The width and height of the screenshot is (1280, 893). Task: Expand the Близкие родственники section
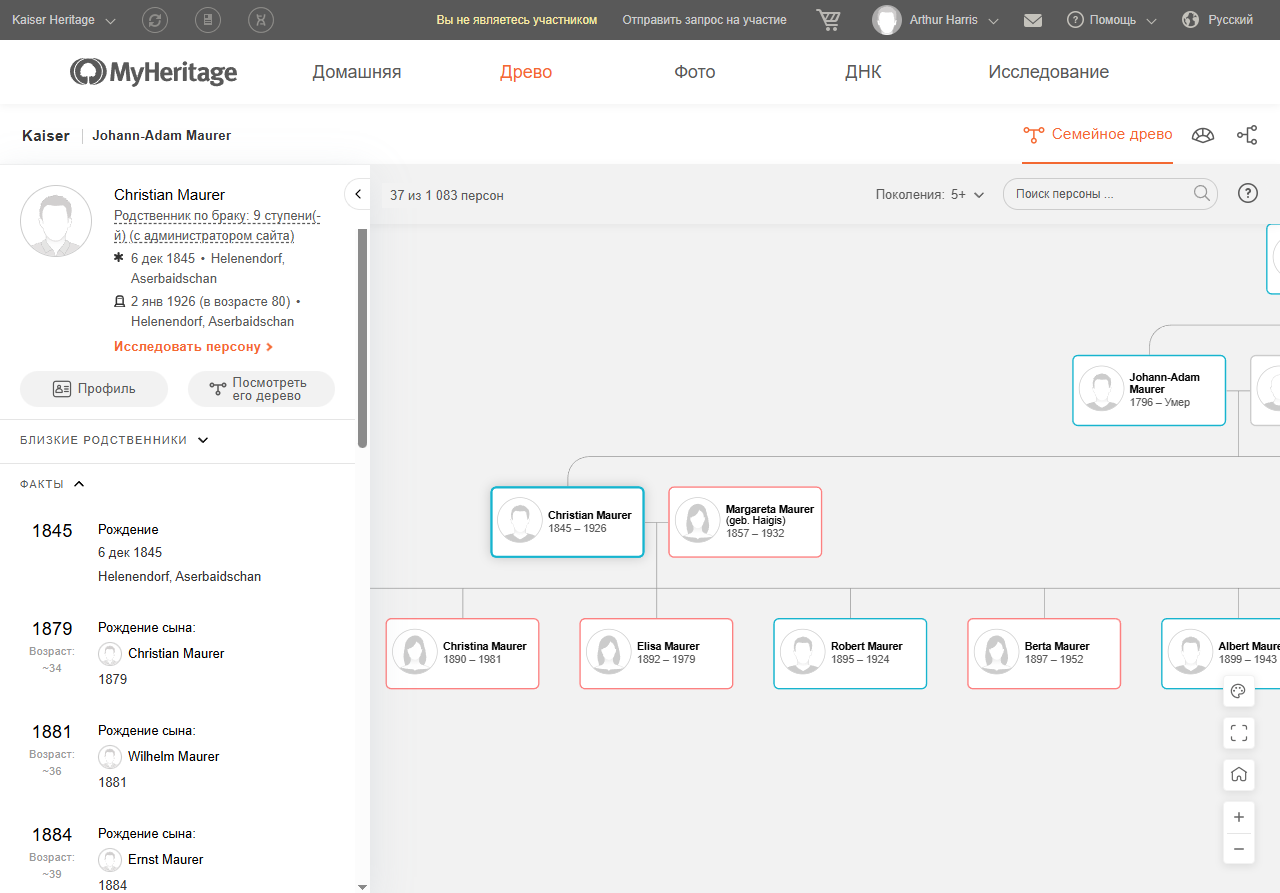click(x=114, y=440)
